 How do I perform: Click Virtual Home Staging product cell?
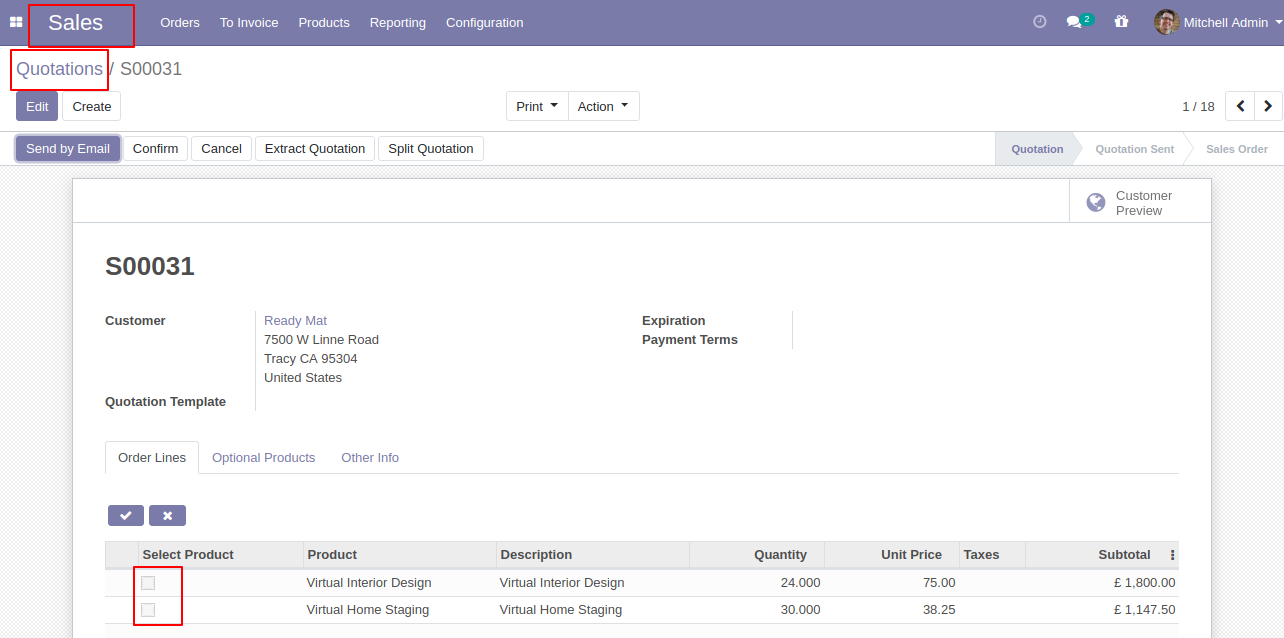[400, 610]
